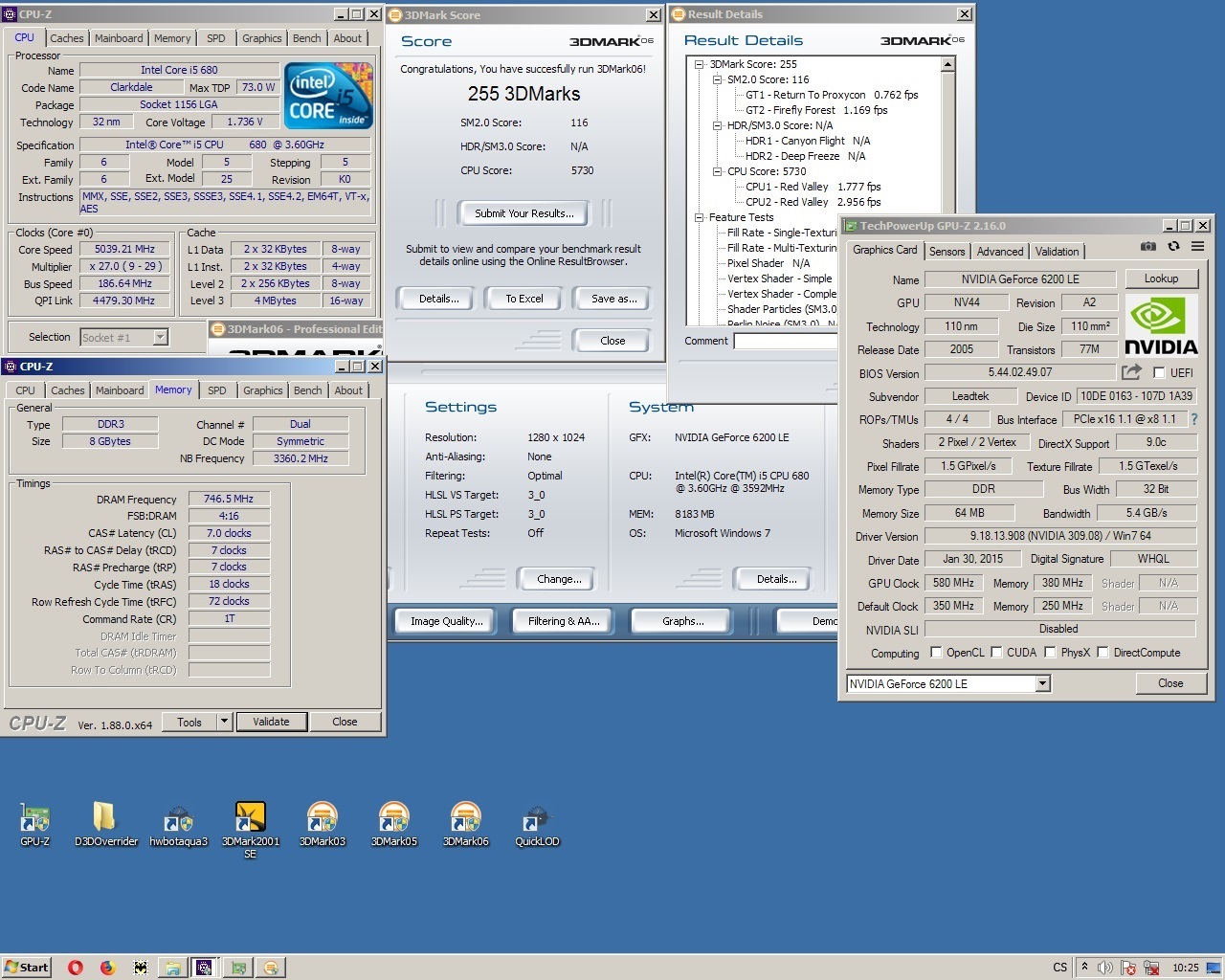Open the 3DMark03 desktop shortcut
This screenshot has height=980, width=1225.
pos(322,824)
